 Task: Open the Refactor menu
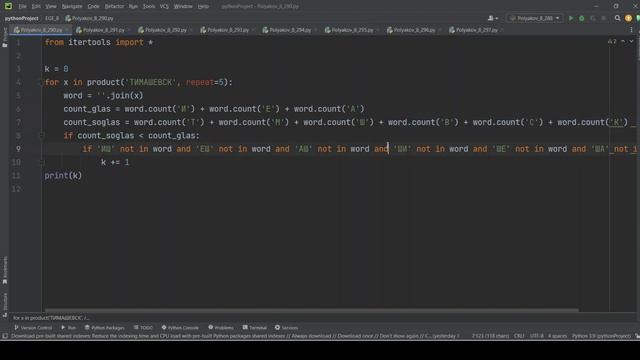pos(114,6)
